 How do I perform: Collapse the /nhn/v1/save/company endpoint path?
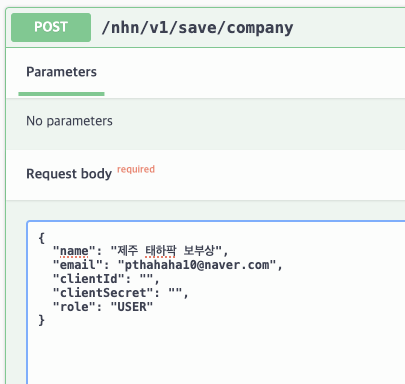click(x=197, y=28)
